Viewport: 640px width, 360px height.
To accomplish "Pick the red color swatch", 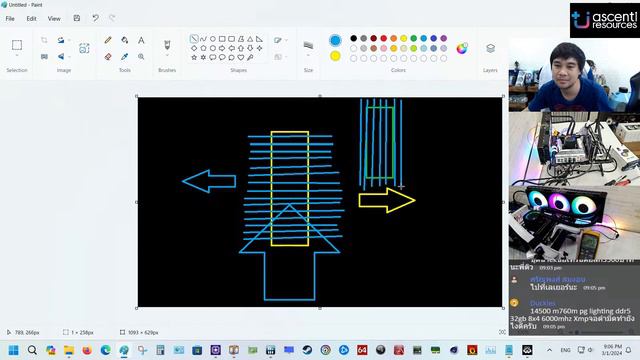I will 384,38.
